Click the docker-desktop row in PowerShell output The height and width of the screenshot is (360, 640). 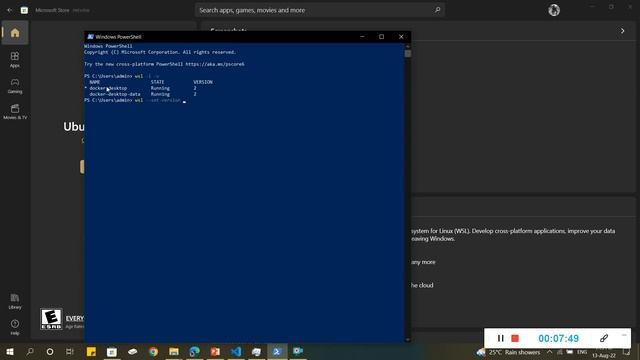pyautogui.click(x=142, y=88)
